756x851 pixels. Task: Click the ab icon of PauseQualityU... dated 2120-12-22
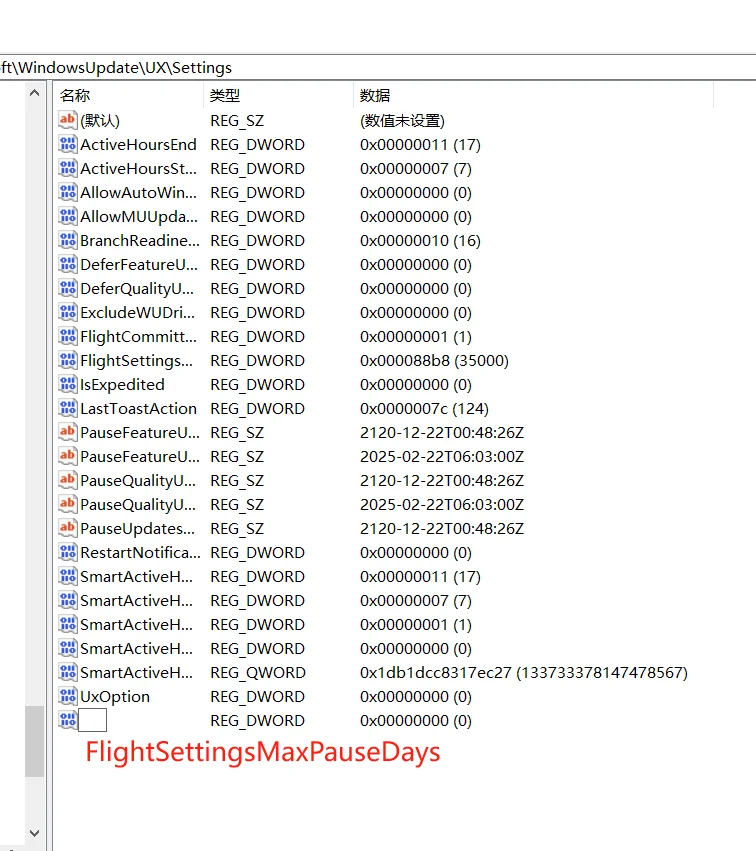[67, 480]
